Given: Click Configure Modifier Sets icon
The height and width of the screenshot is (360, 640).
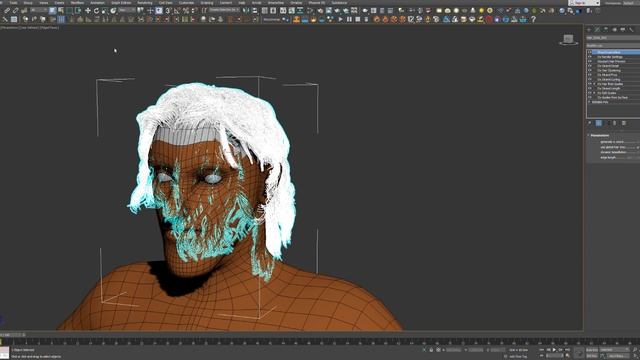Looking at the screenshot, I should [624, 123].
